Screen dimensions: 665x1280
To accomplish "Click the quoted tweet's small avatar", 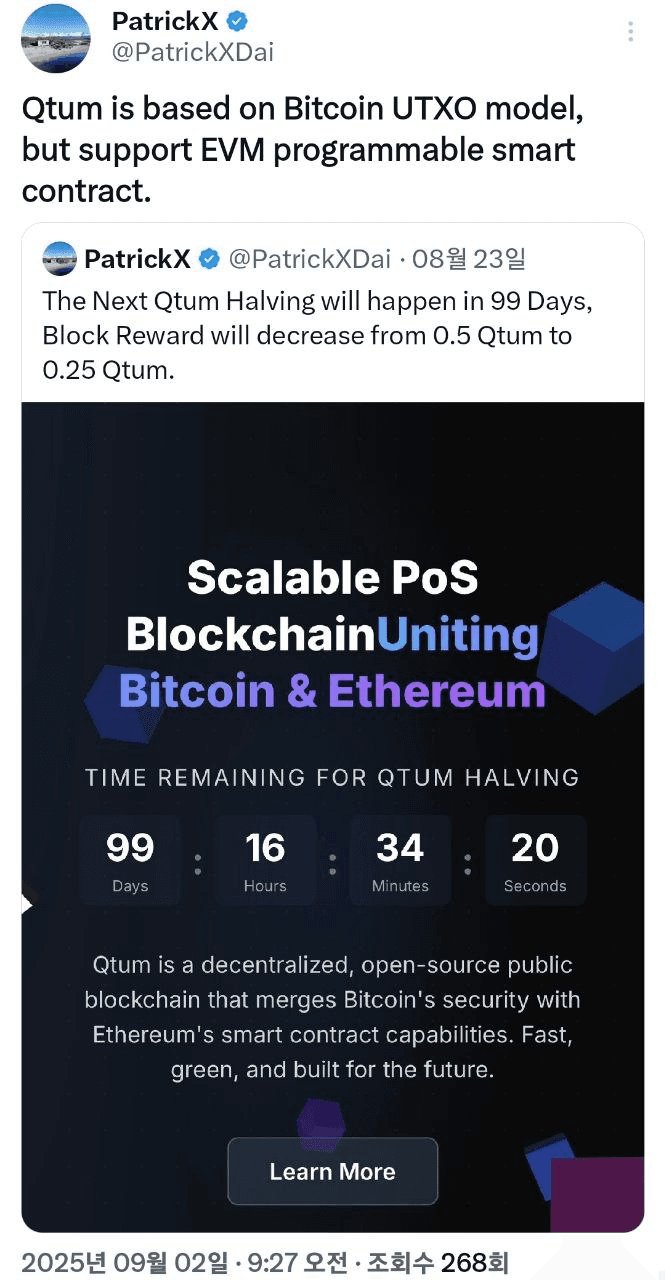I will point(60,260).
